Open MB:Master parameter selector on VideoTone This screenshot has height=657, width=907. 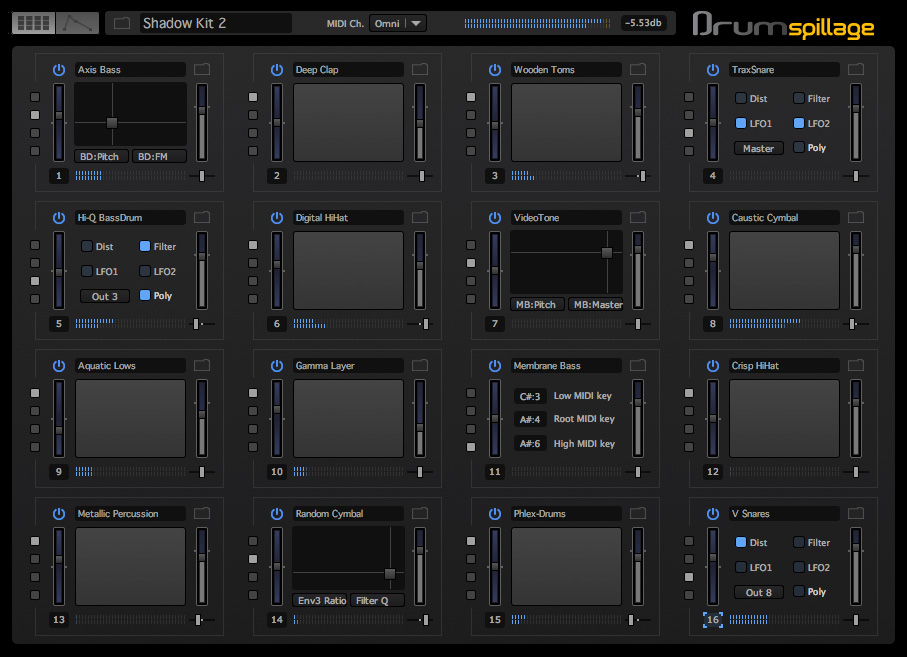595,305
